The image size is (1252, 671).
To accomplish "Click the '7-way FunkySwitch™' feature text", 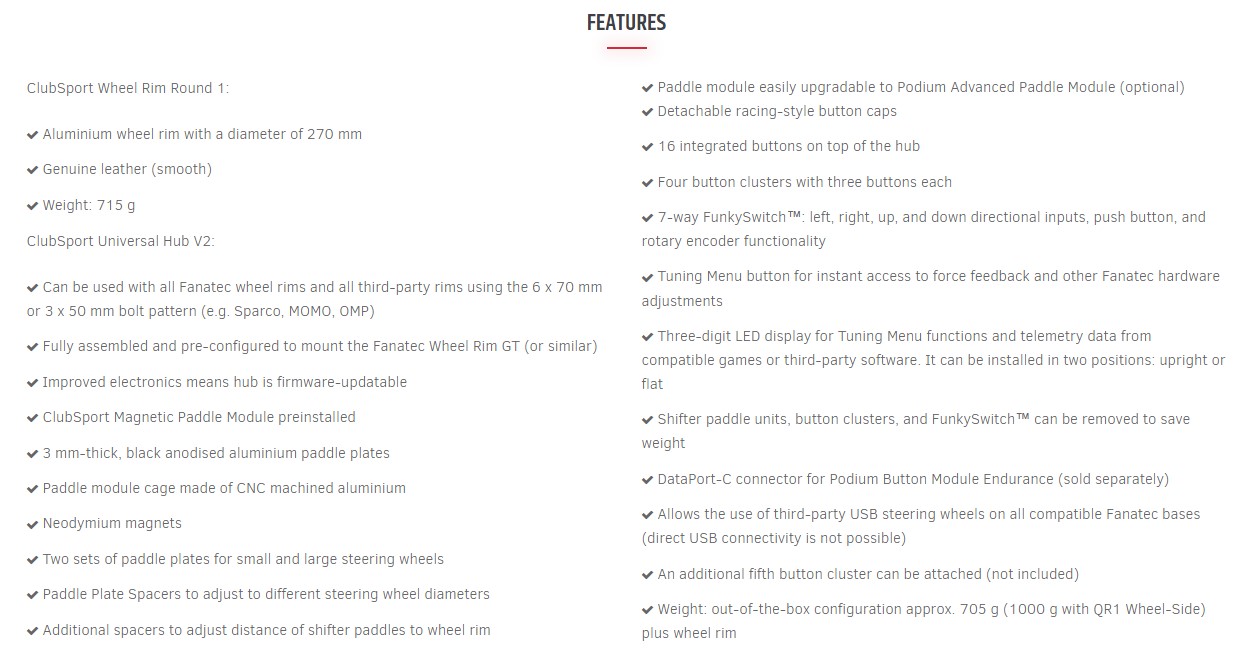I will coord(924,229).
